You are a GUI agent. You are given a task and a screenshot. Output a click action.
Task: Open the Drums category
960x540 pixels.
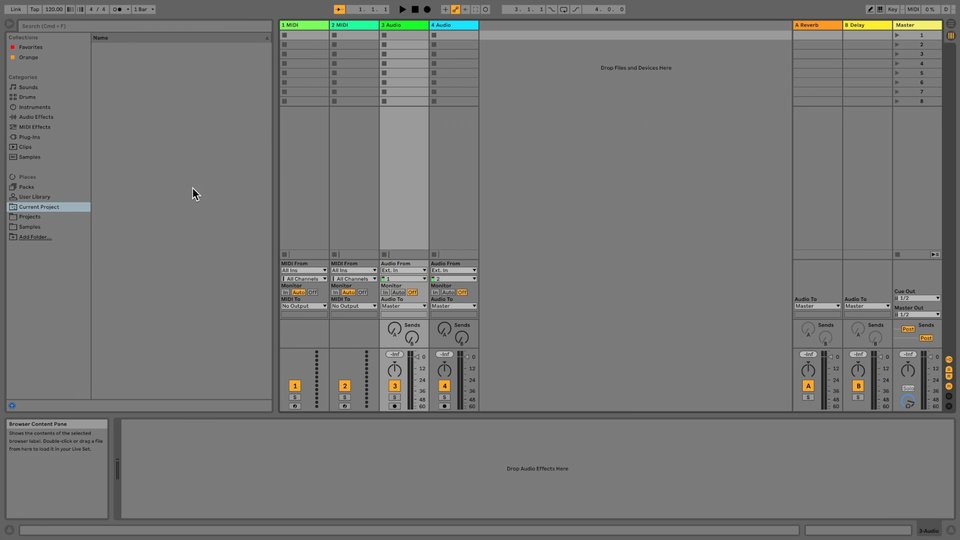pos(27,97)
